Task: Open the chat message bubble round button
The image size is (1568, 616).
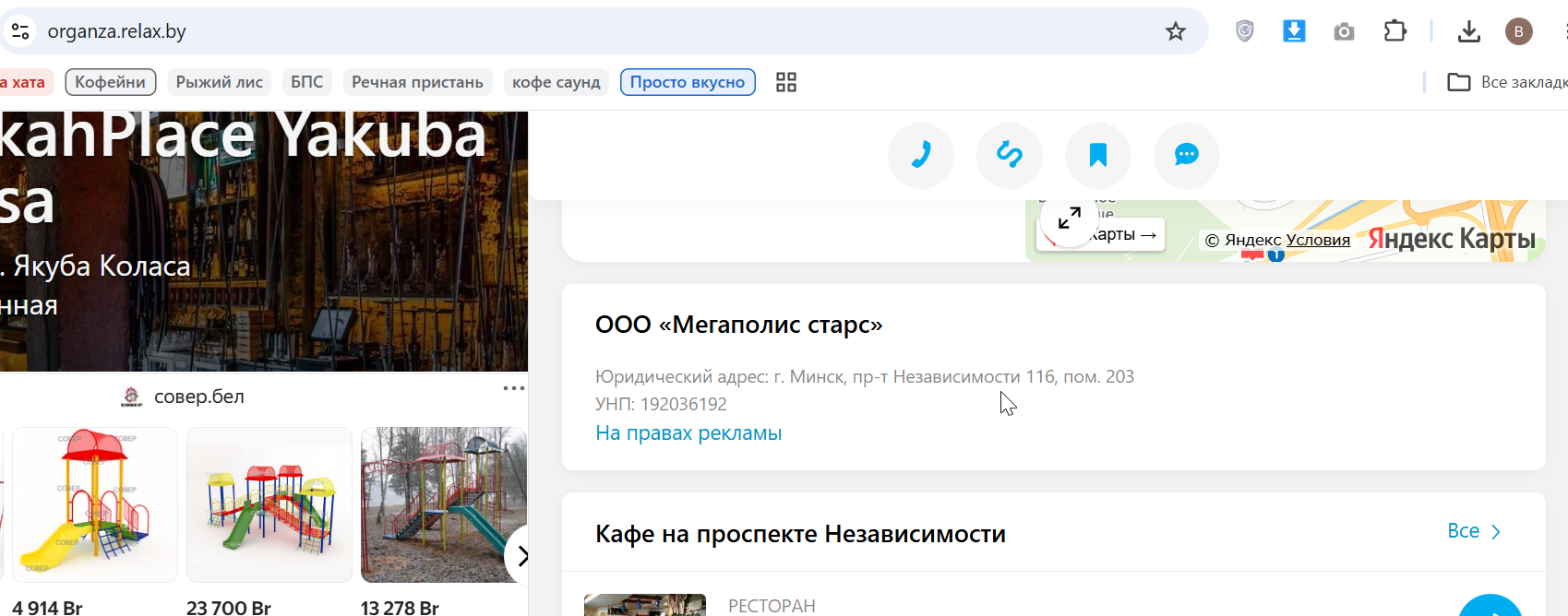Action: (1187, 155)
